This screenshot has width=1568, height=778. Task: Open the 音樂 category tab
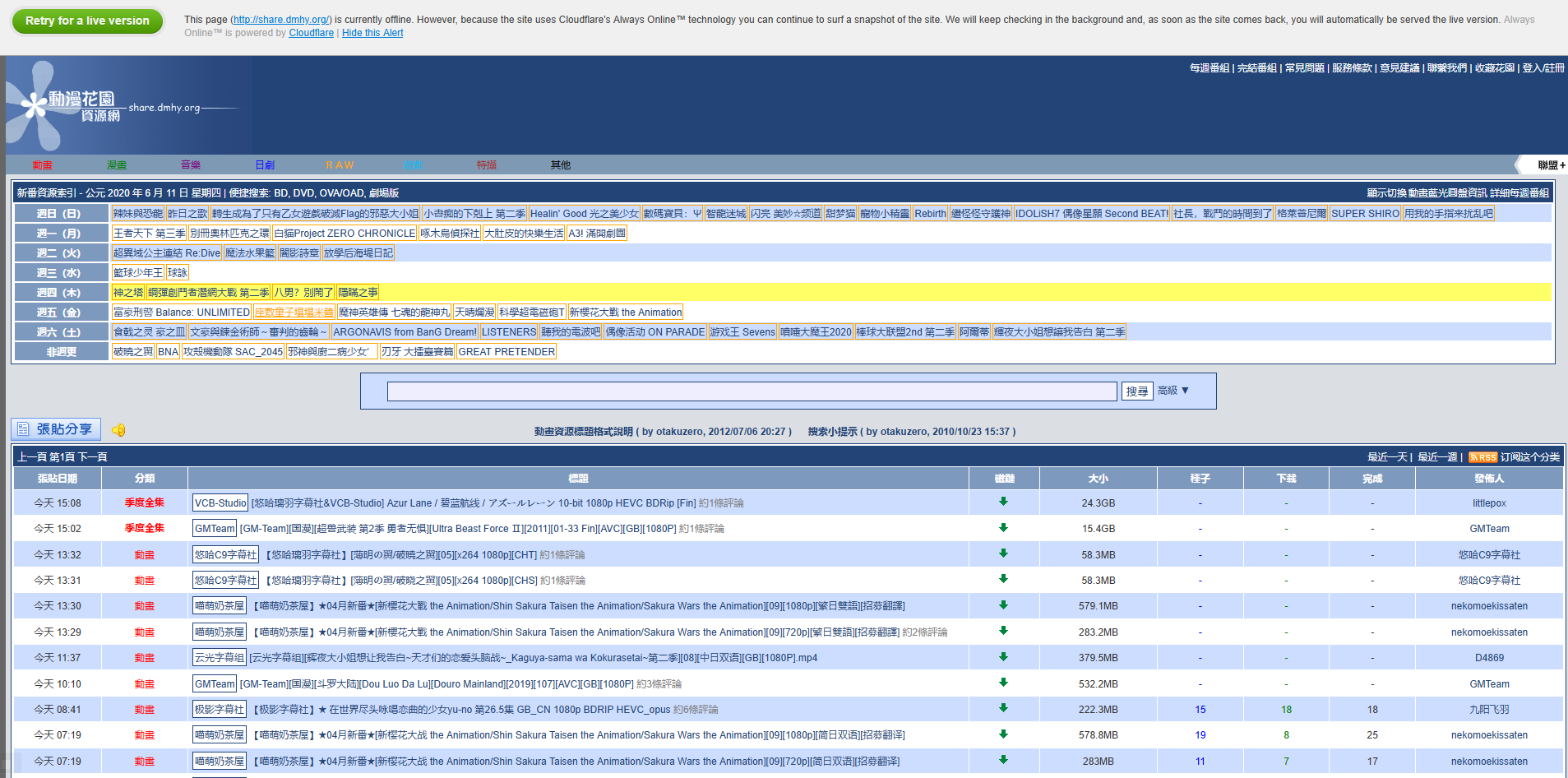point(191,165)
